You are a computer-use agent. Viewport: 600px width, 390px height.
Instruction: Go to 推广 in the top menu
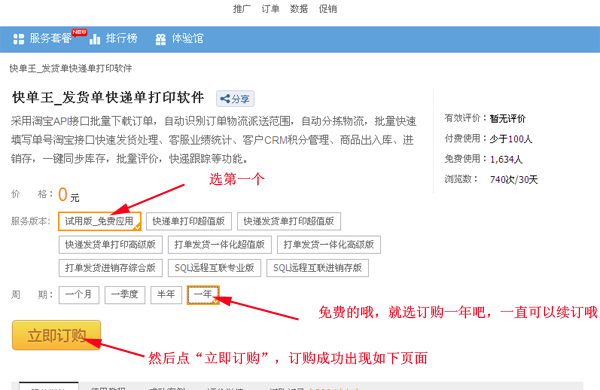[x=242, y=8]
